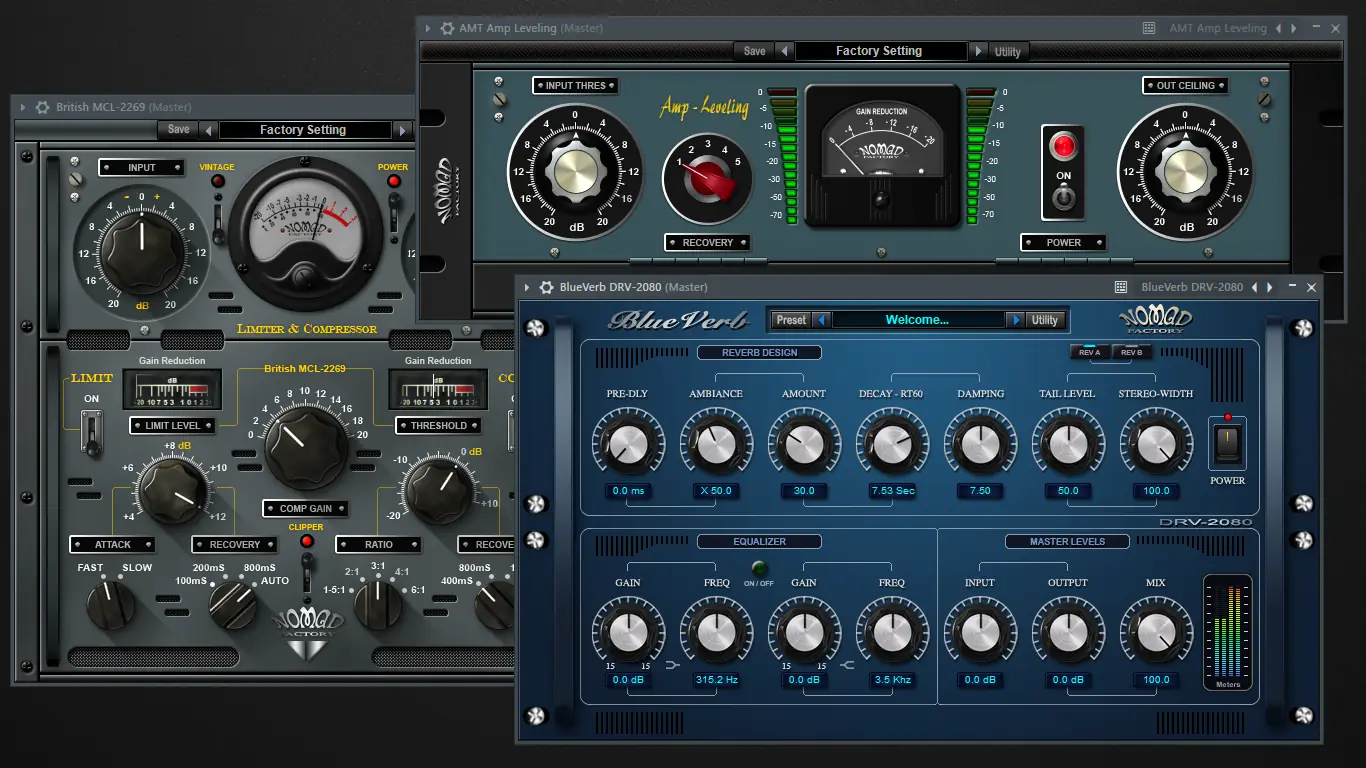The height and width of the screenshot is (768, 1366).
Task: Save the current AMT Amp Leveling preset
Action: (754, 50)
